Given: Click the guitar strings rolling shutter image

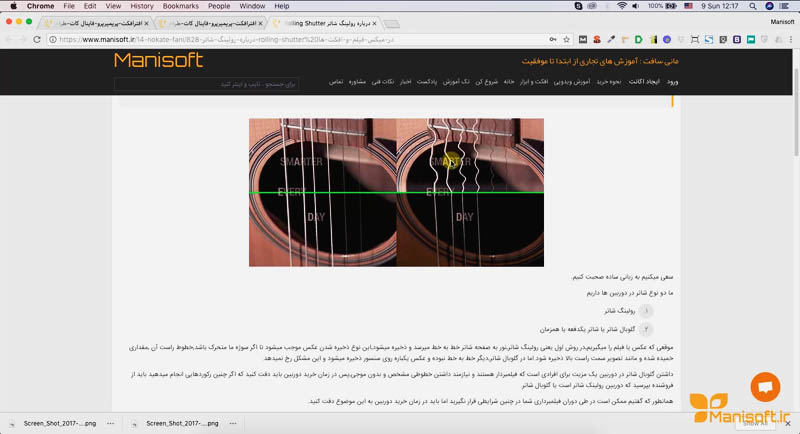Looking at the screenshot, I should [396, 192].
